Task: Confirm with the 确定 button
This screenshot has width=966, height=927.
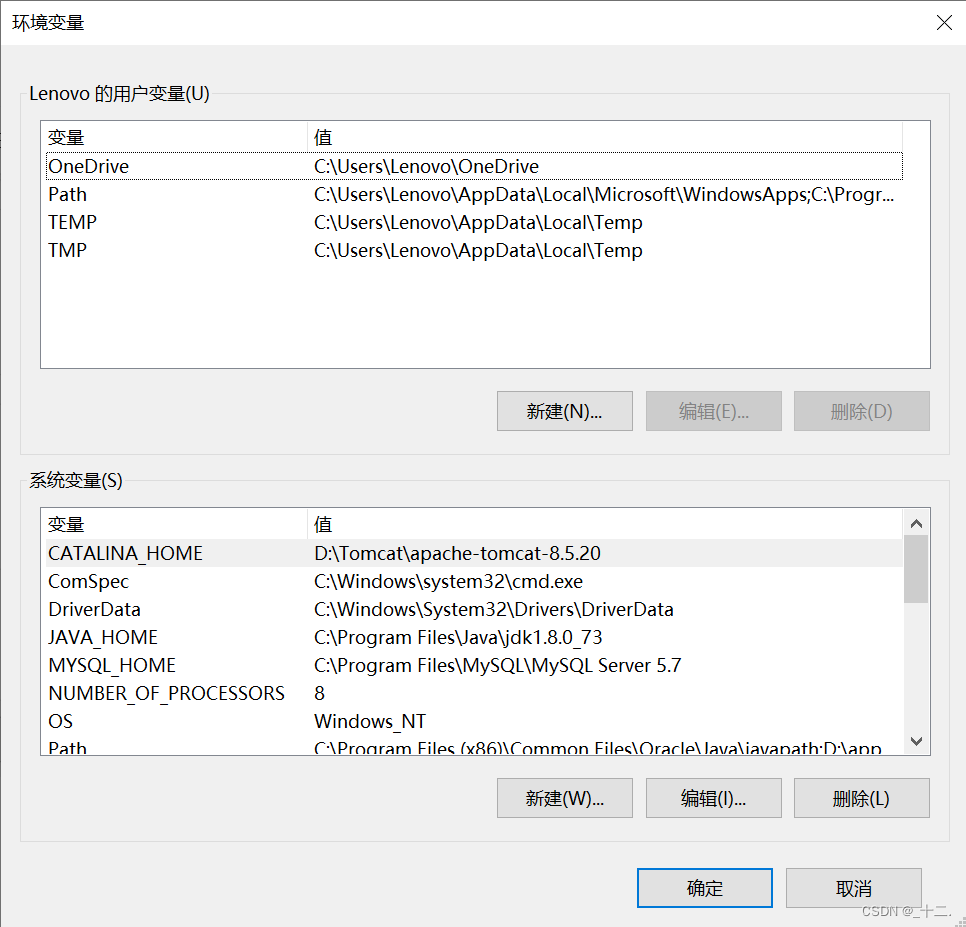Action: [705, 888]
